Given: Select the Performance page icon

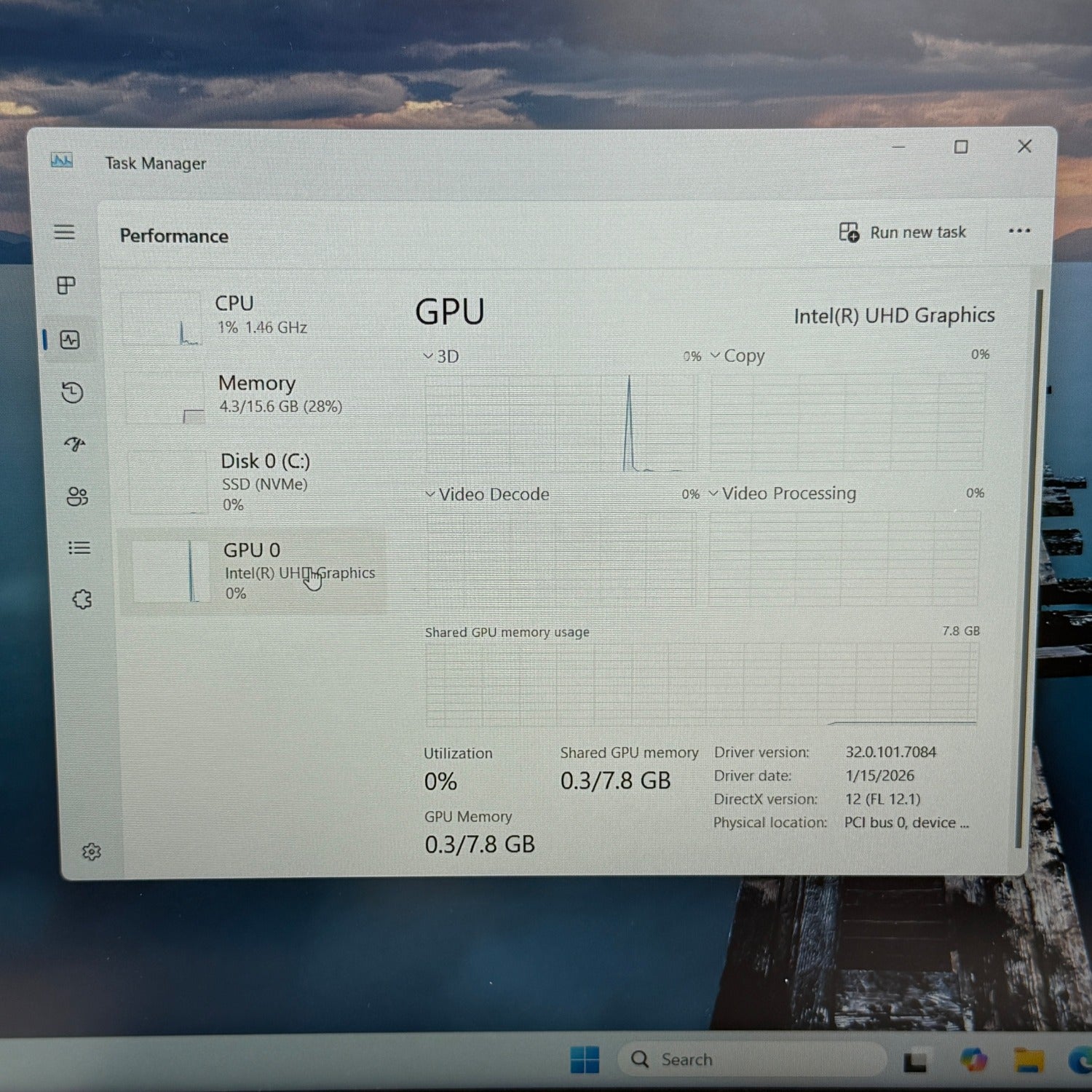Looking at the screenshot, I should (70, 339).
